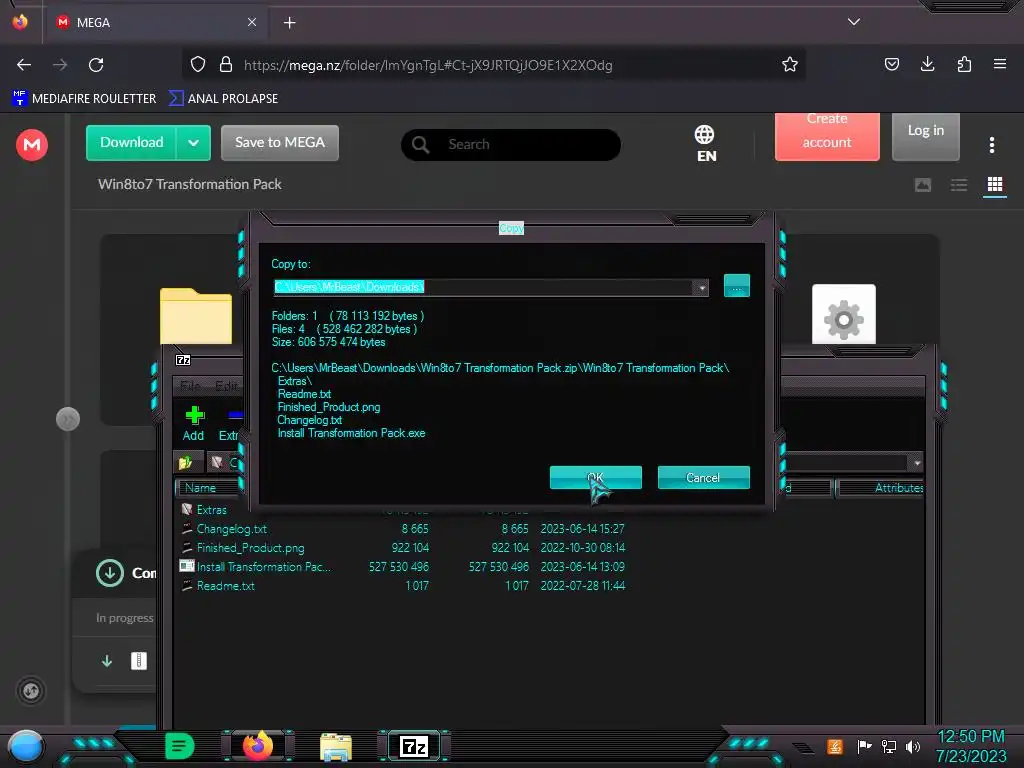This screenshot has height=768, width=1024.
Task: Switch to Firefox in taskbar
Action: [x=258, y=746]
